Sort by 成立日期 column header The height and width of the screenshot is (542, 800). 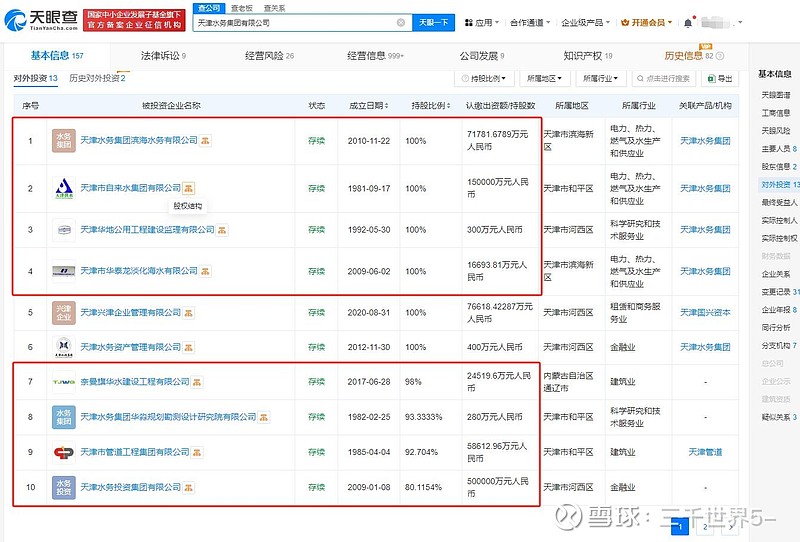[x=369, y=106]
